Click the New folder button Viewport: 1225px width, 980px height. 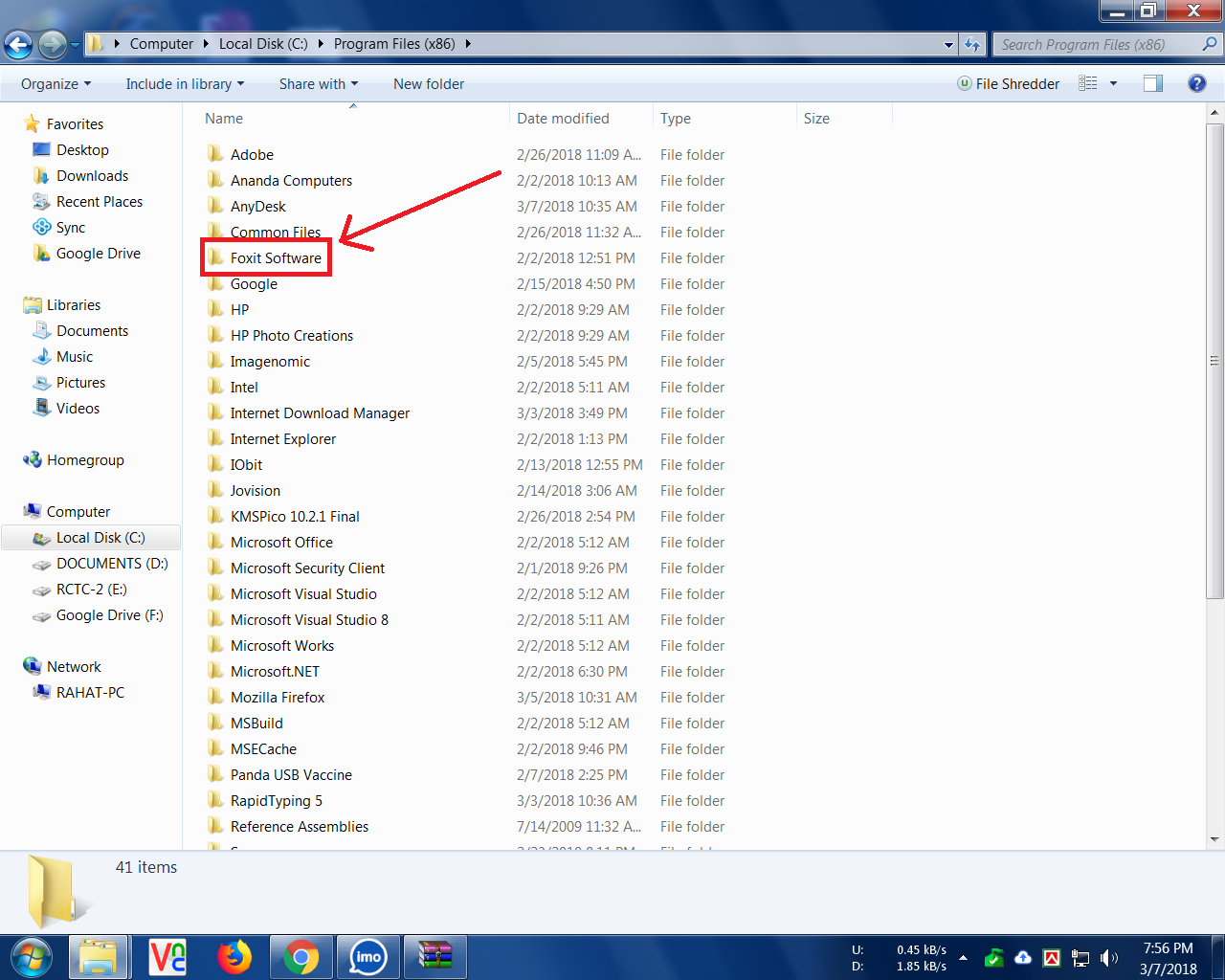pos(429,84)
